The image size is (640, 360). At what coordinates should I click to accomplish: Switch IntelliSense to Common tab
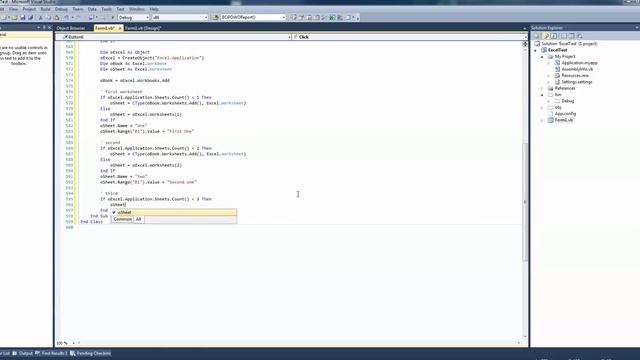click(x=122, y=219)
